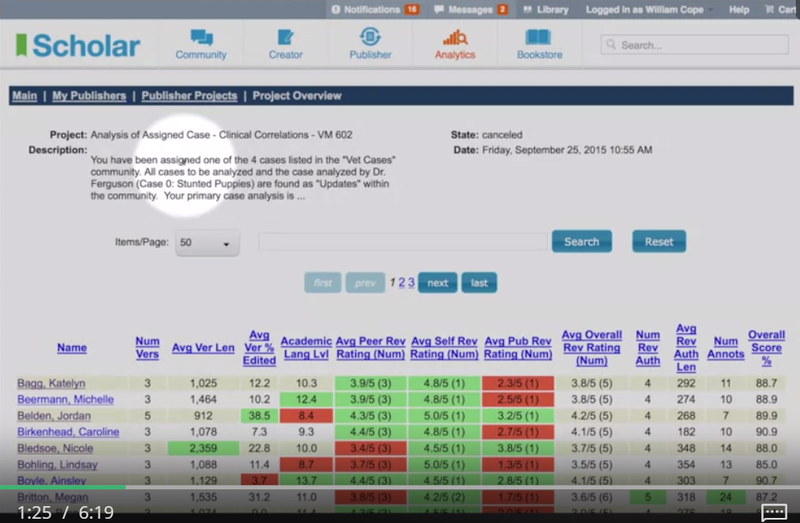Open the Help menu item

pyautogui.click(x=739, y=9)
